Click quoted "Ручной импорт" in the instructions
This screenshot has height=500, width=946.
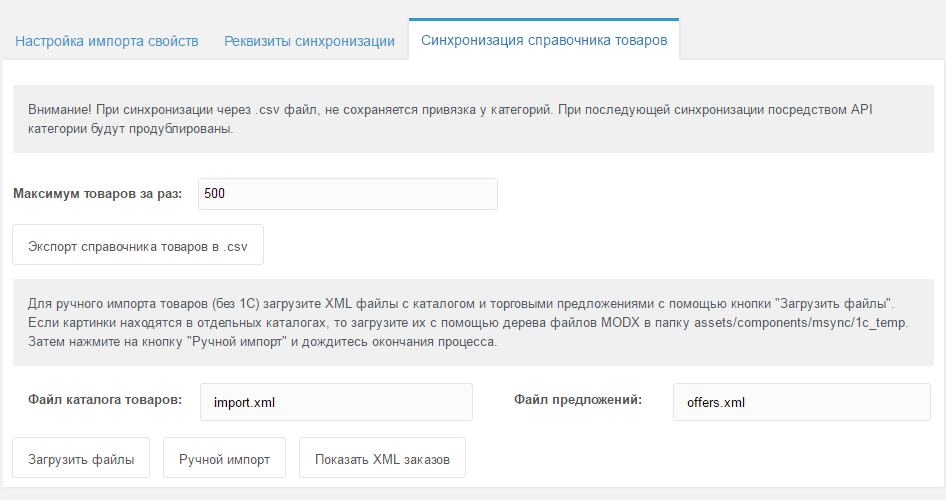(x=236, y=342)
